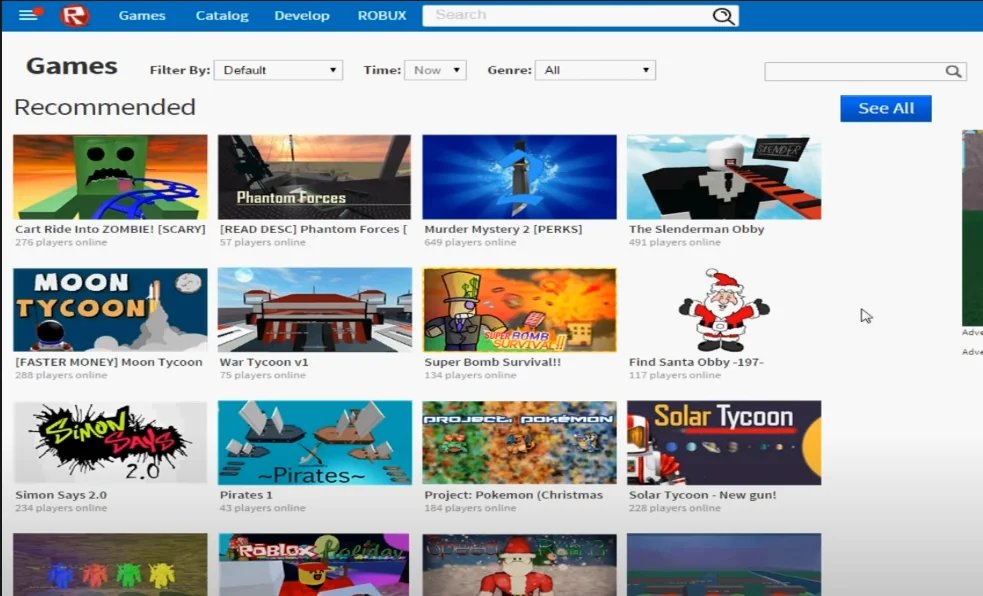
Task: Open the colored robots game thumbnail
Action: pyautogui.click(x=110, y=565)
